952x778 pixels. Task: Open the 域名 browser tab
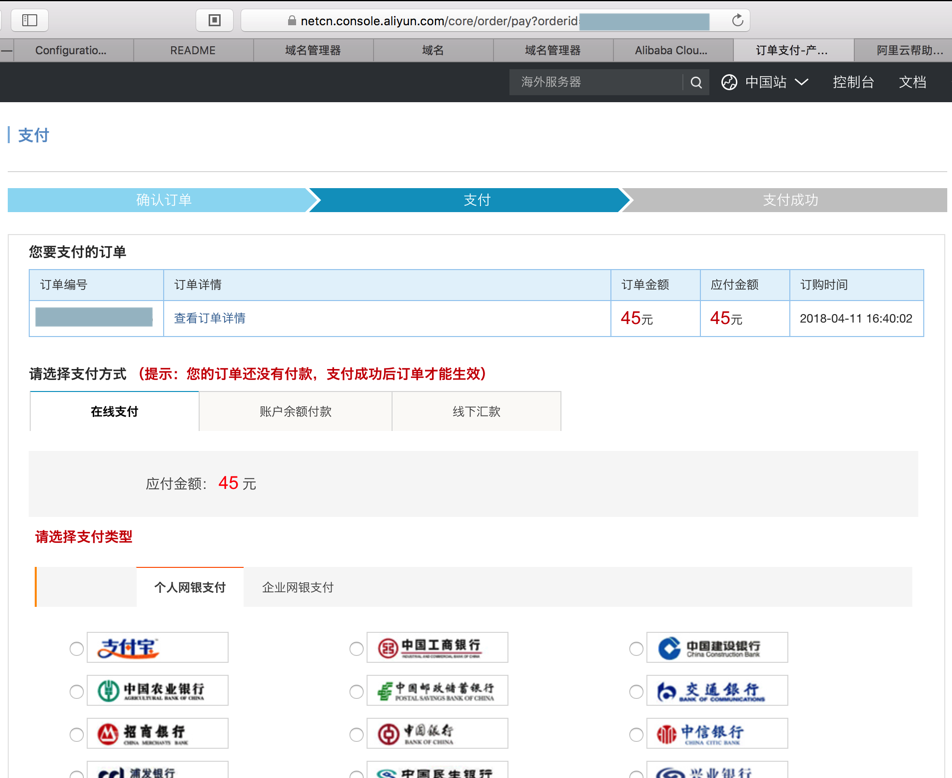click(432, 50)
